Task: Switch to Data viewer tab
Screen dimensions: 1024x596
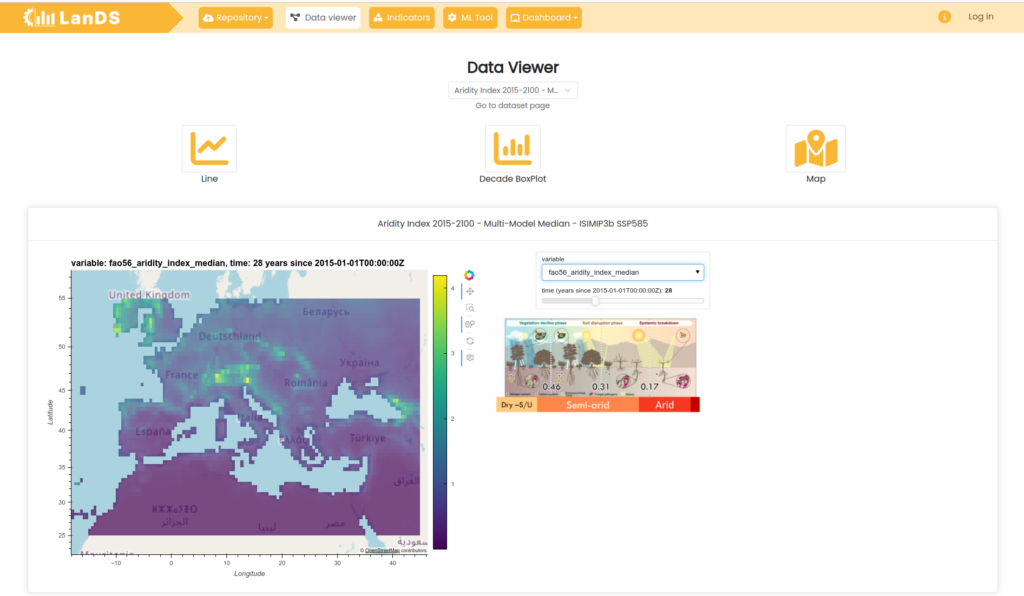Action: (x=323, y=18)
